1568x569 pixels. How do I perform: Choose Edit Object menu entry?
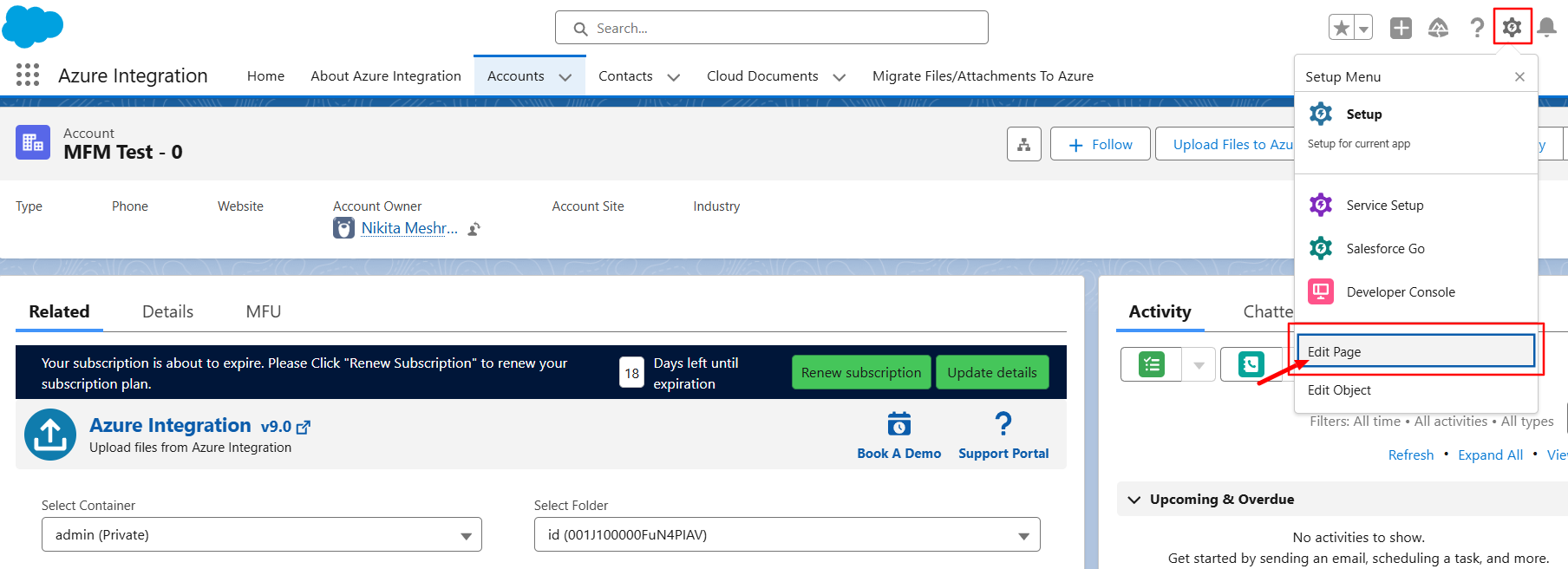coord(1416,389)
